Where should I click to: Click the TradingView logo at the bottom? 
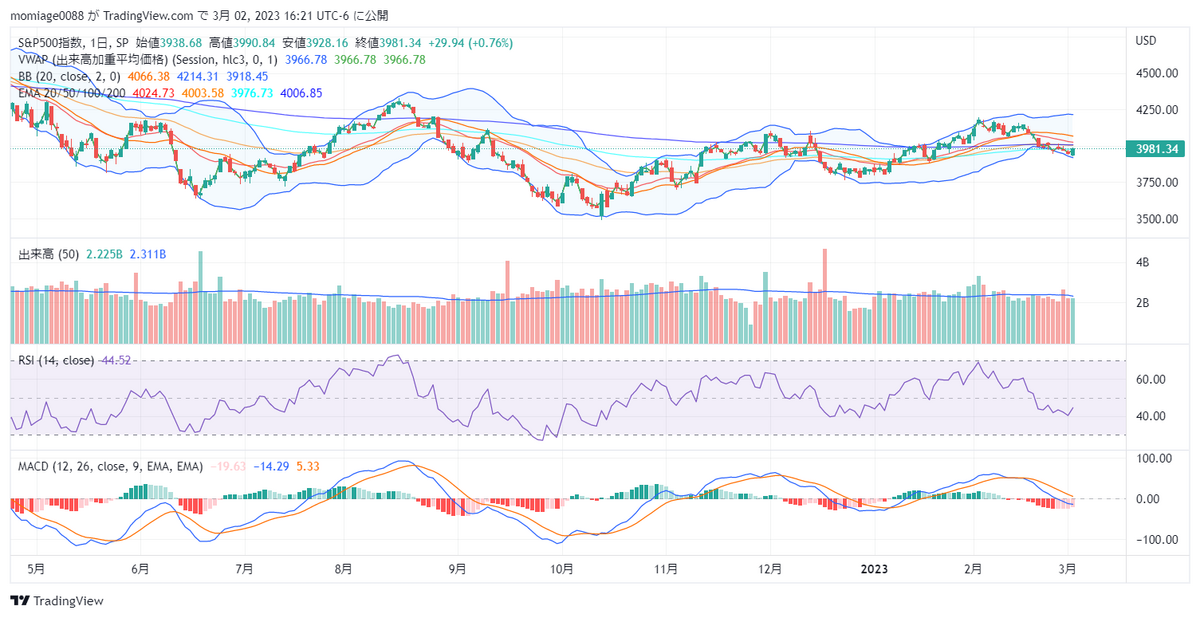(x=57, y=601)
